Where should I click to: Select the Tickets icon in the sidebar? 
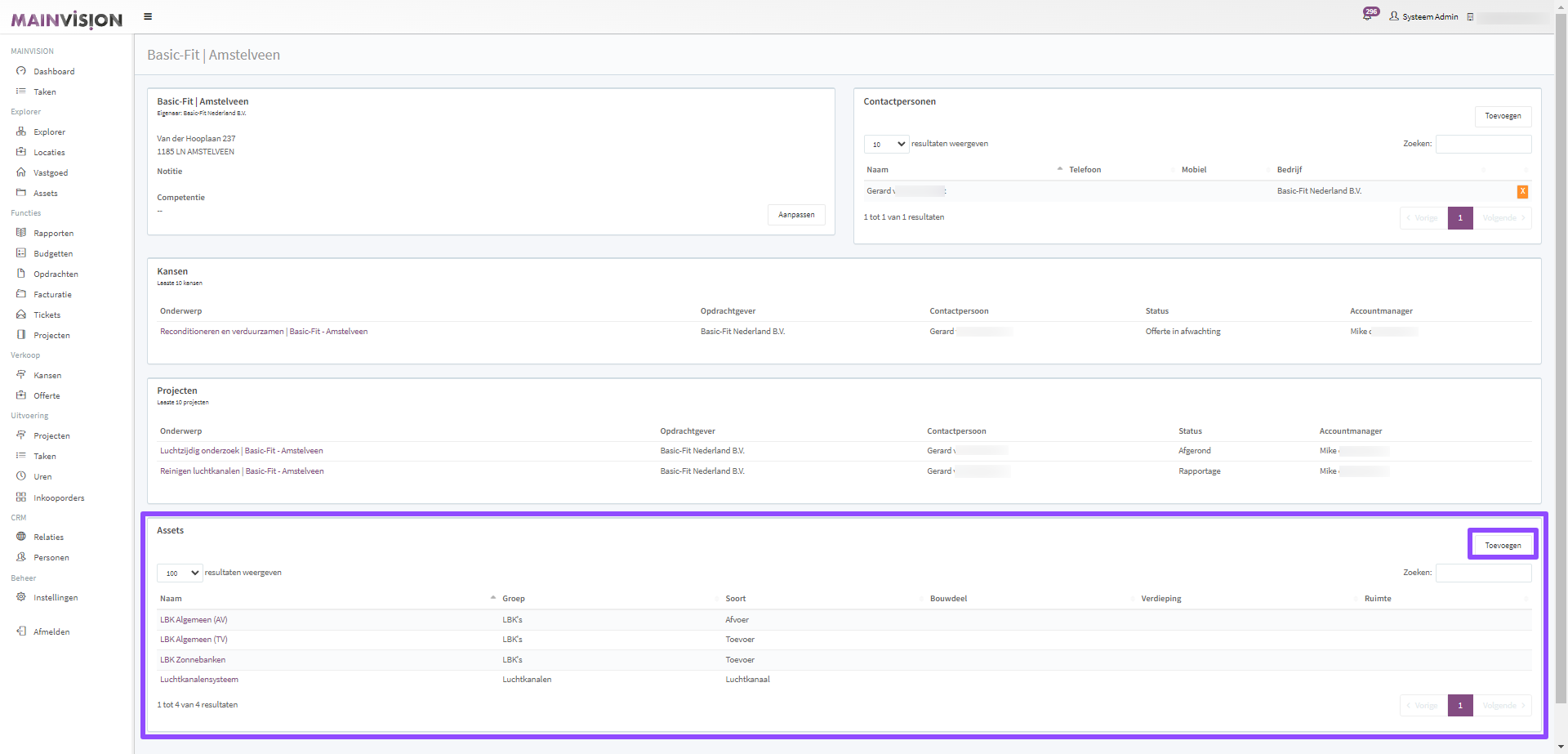[x=21, y=315]
